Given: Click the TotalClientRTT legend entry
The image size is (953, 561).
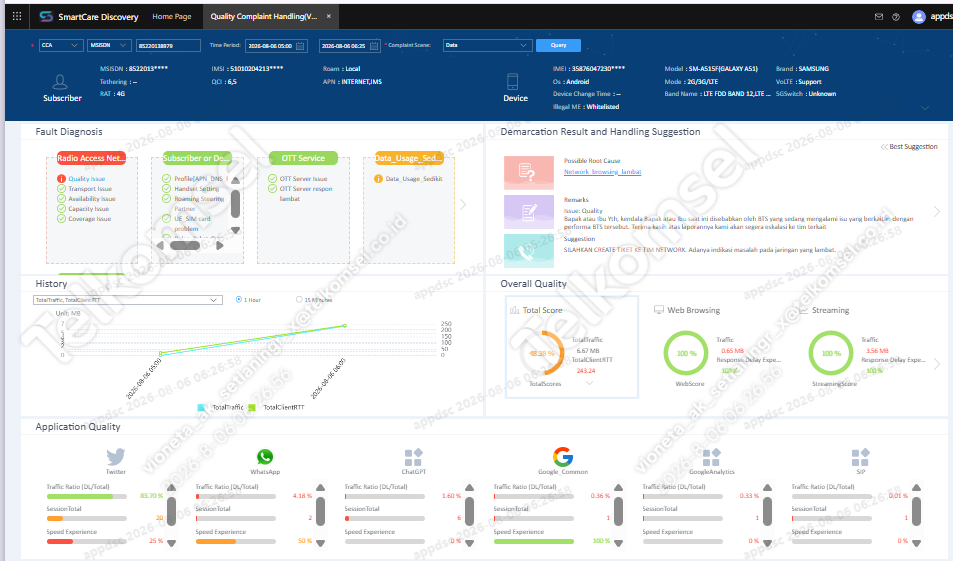Looking at the screenshot, I should pos(277,407).
